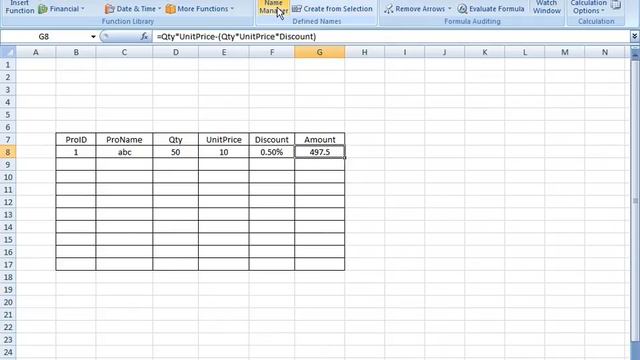Select column A header
This screenshot has height=360, width=640.
pos(36,52)
